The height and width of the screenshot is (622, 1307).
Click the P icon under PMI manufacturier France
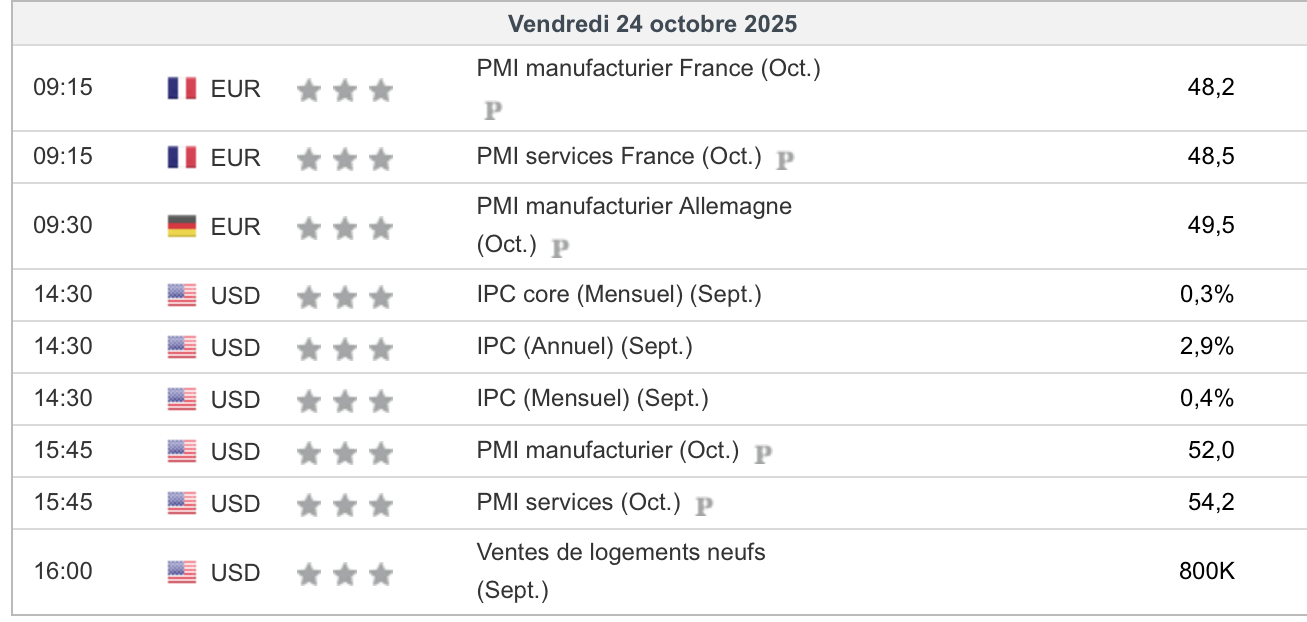(492, 111)
